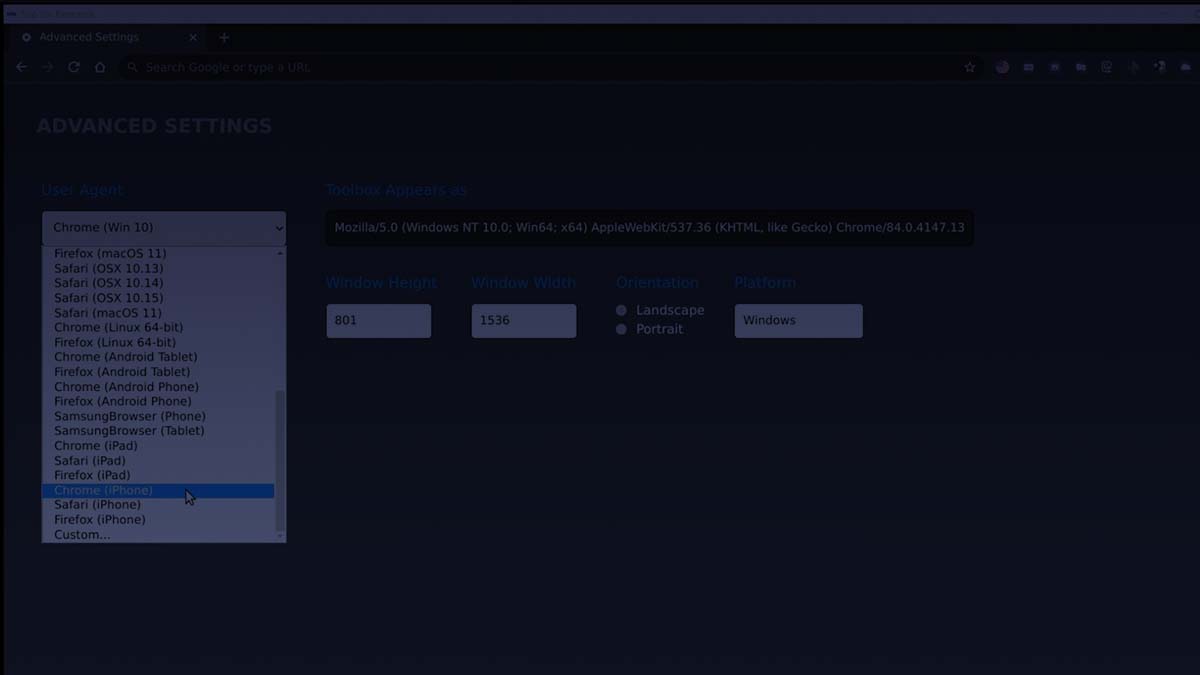Pick Firefox (iPad) user agent
Screen dimensions: 1200x675
tap(159, 475)
